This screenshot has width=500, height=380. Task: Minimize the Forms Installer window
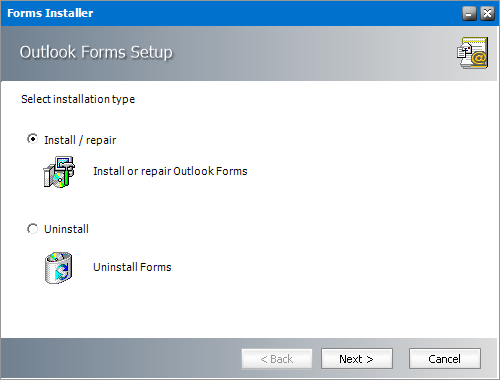pos(469,14)
